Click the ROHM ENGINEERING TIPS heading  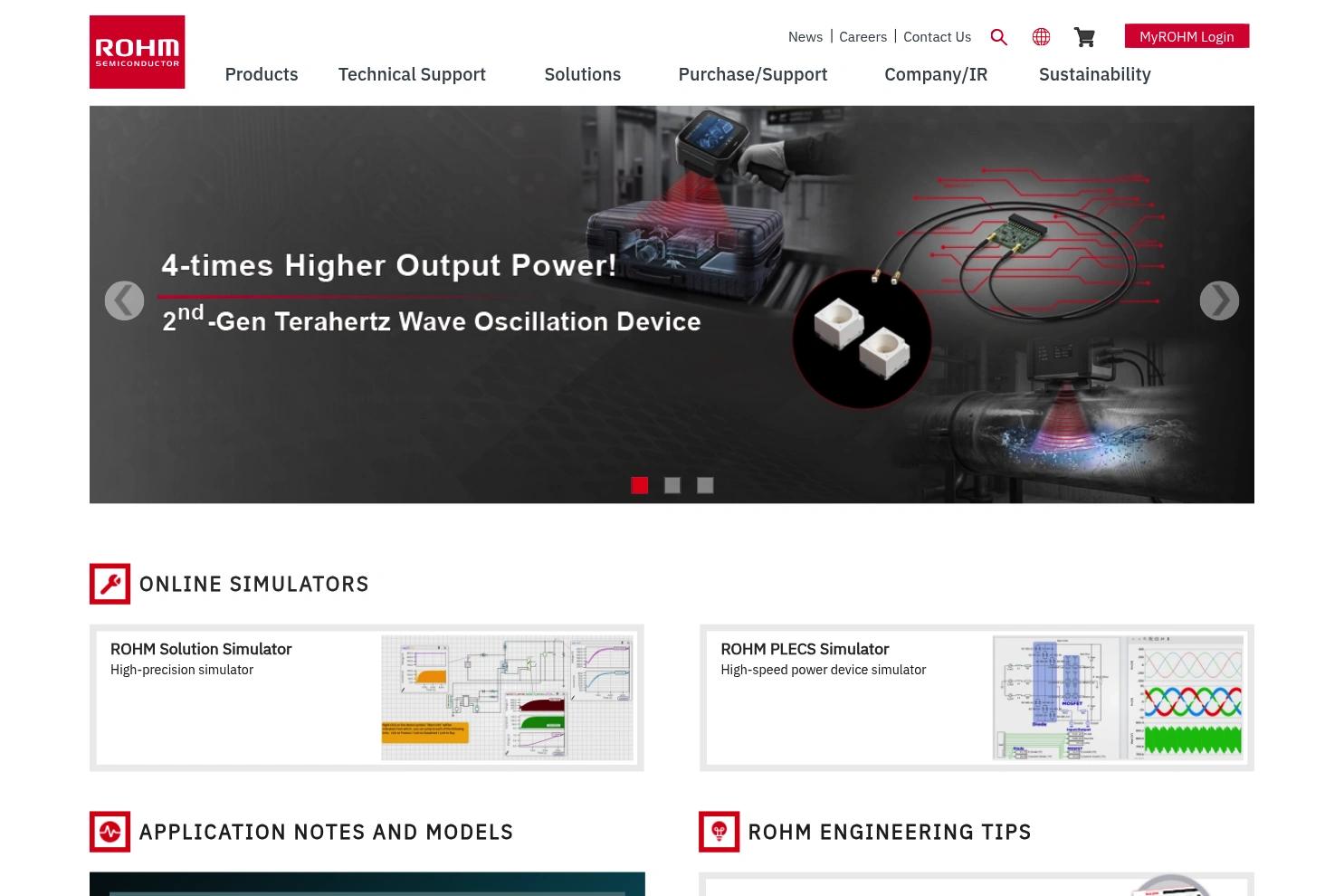[890, 832]
